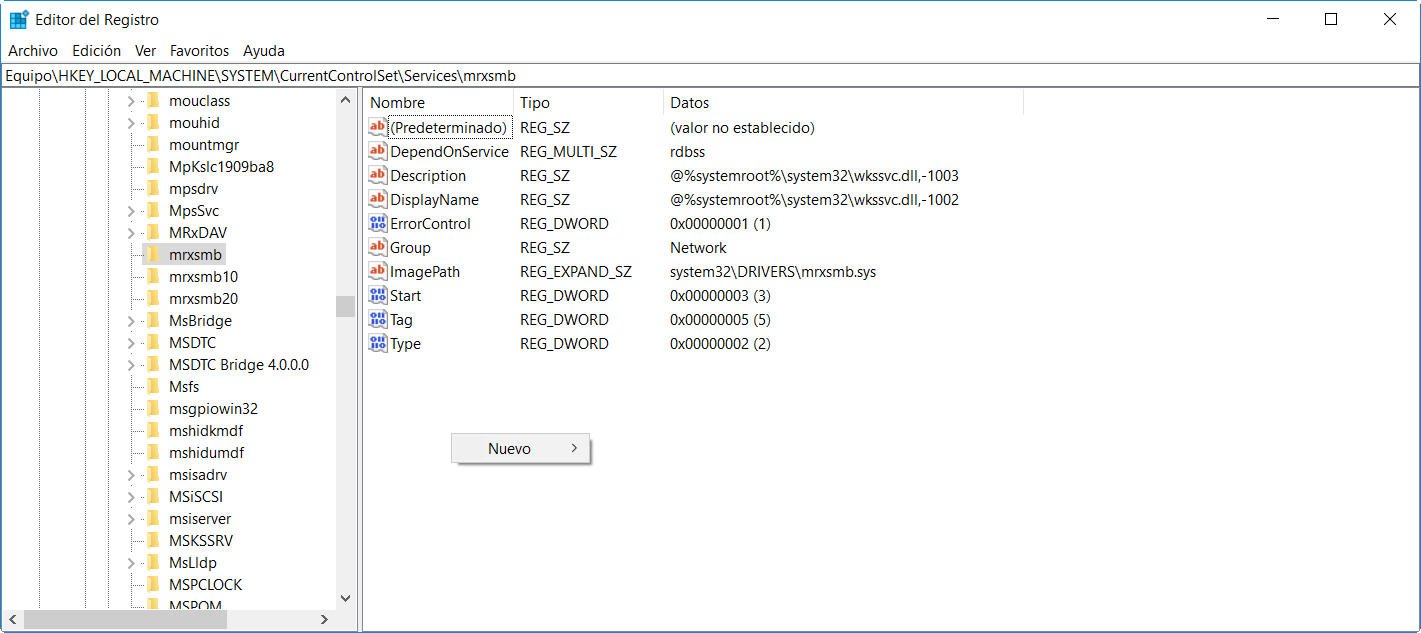1421x633 pixels.
Task: Sort by the Tipo column header
Action: click(x=589, y=103)
